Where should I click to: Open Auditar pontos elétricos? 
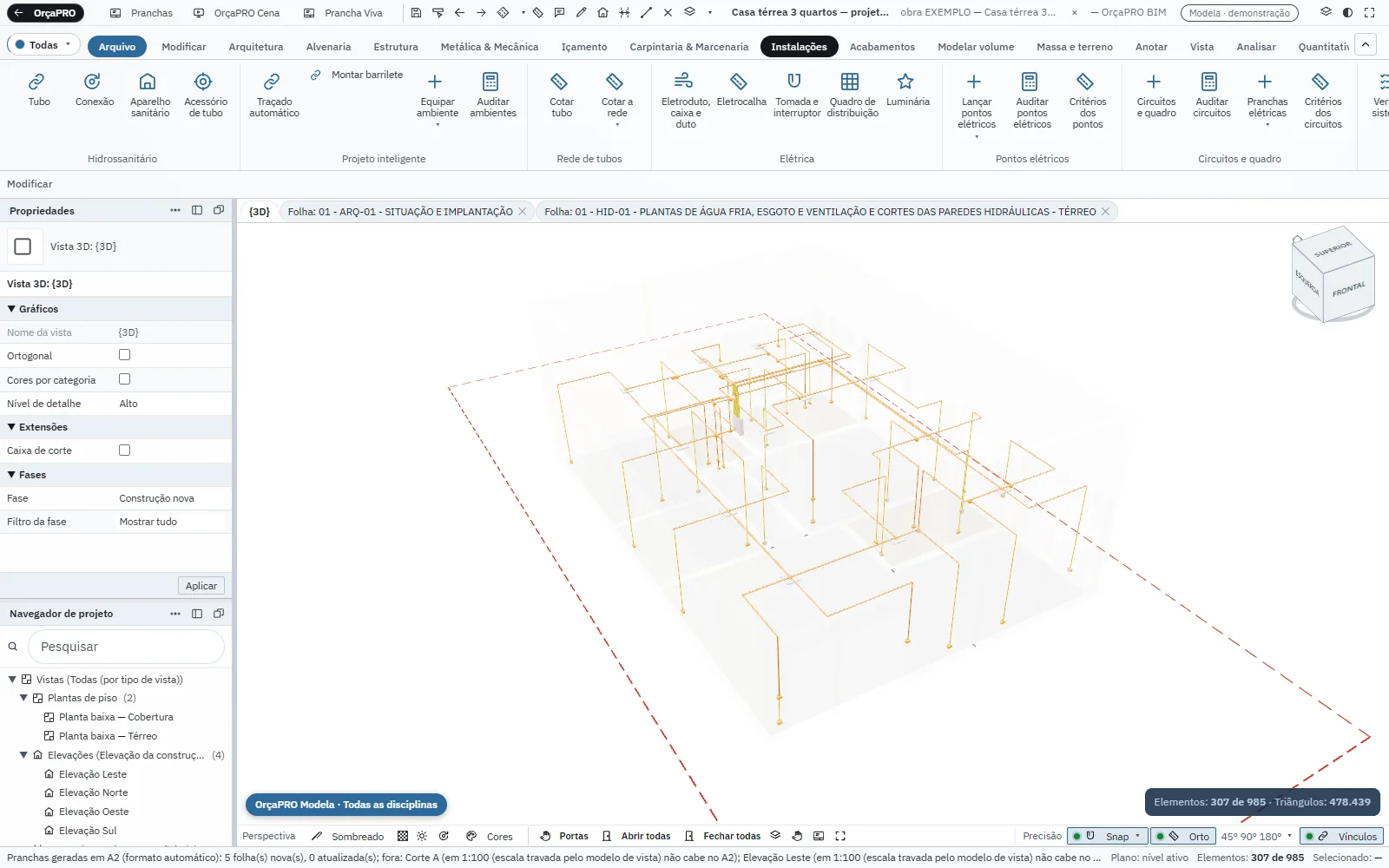point(1031,101)
